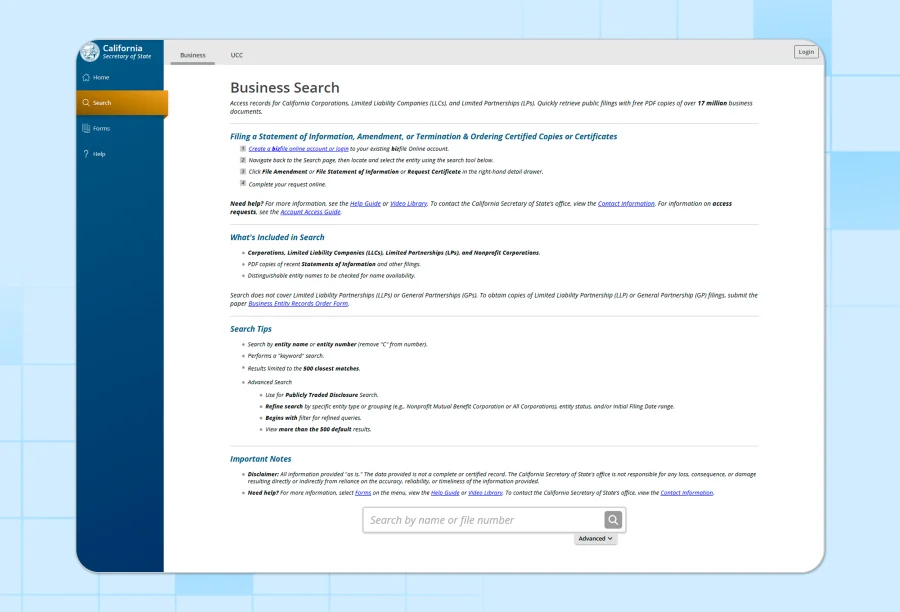
Task: Click Contact Information link under Important Notes
Action: [686, 493]
